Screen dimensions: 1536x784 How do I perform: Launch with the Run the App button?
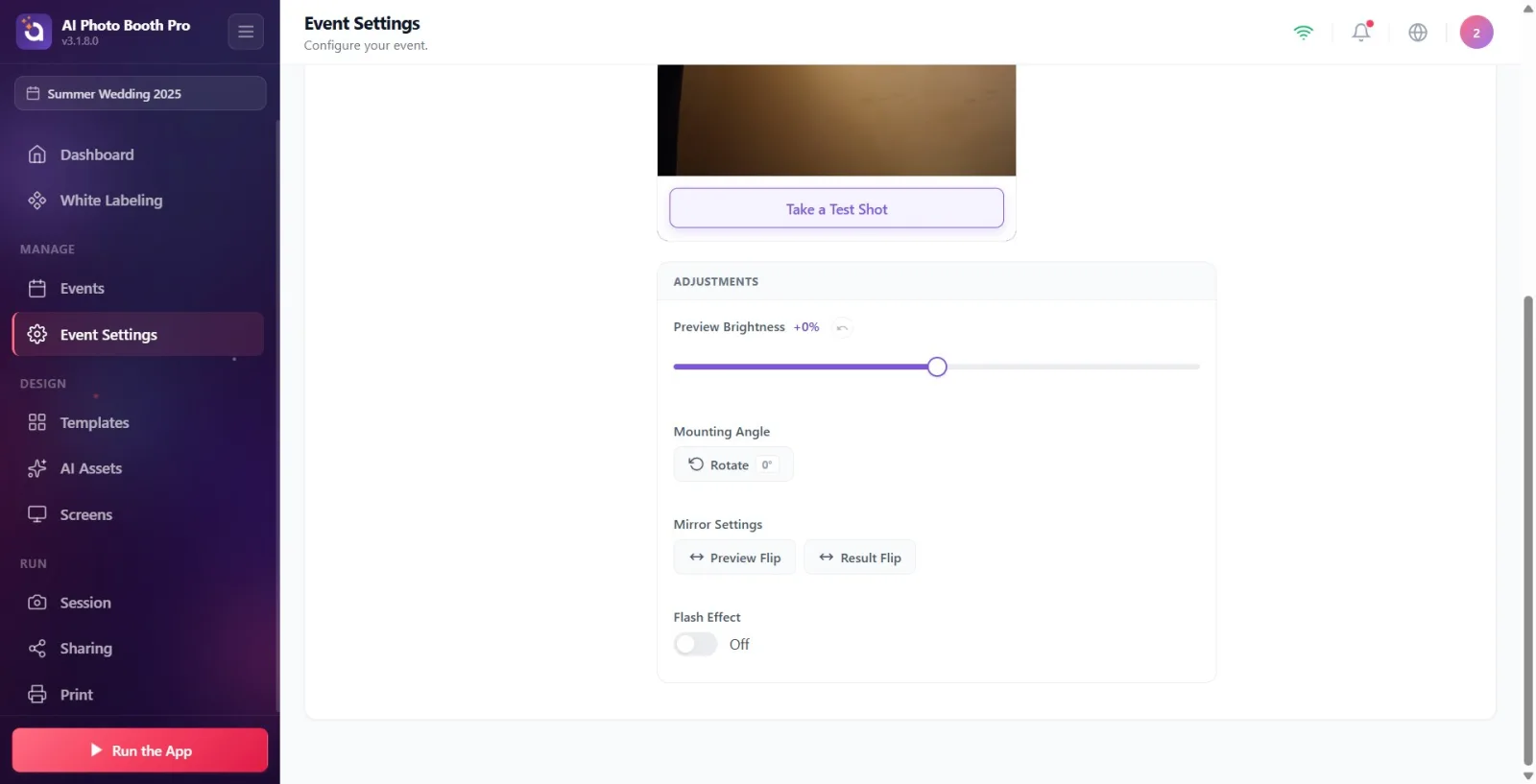(140, 750)
